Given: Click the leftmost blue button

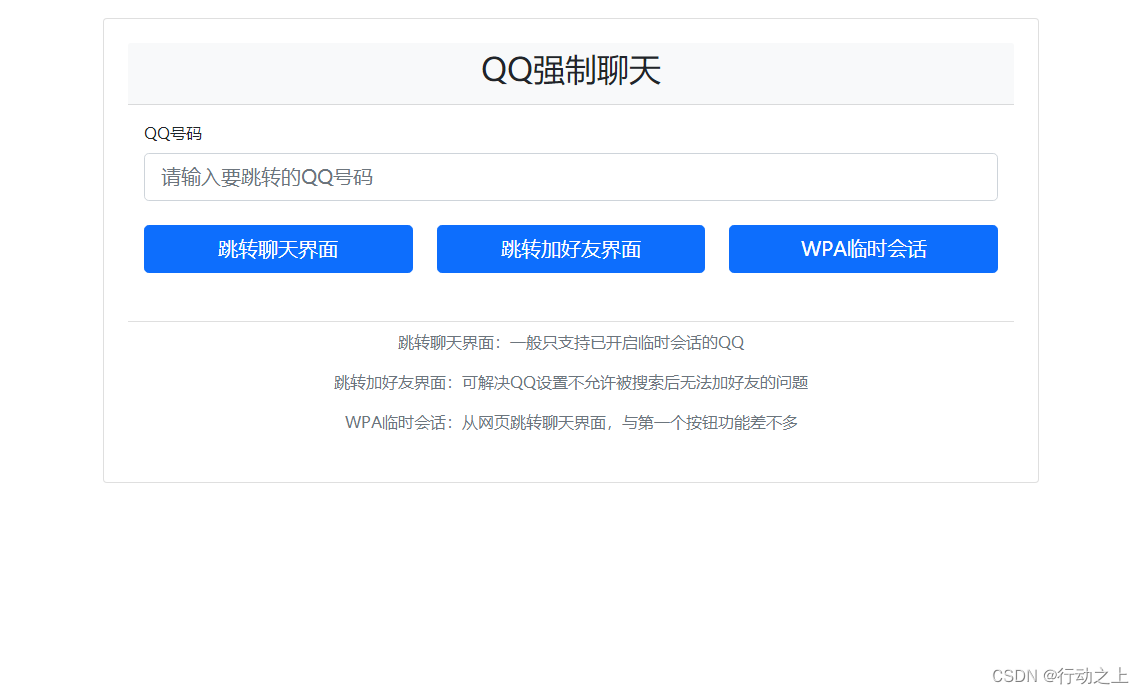Looking at the screenshot, I should (x=278, y=249).
